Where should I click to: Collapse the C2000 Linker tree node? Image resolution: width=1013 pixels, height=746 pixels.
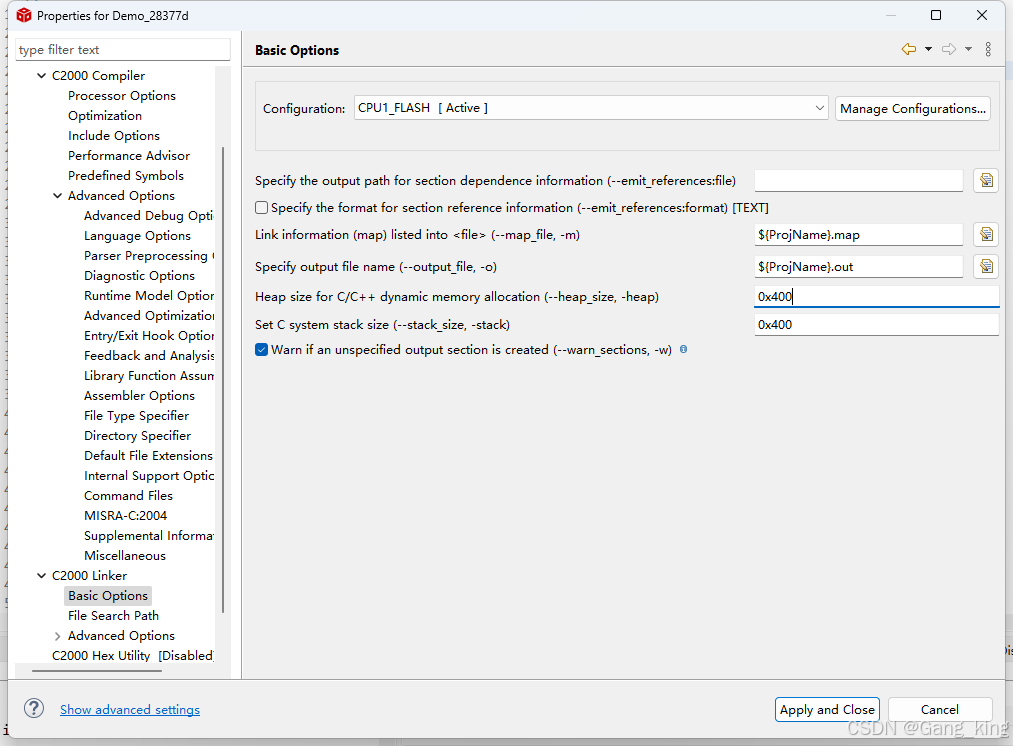[41, 575]
